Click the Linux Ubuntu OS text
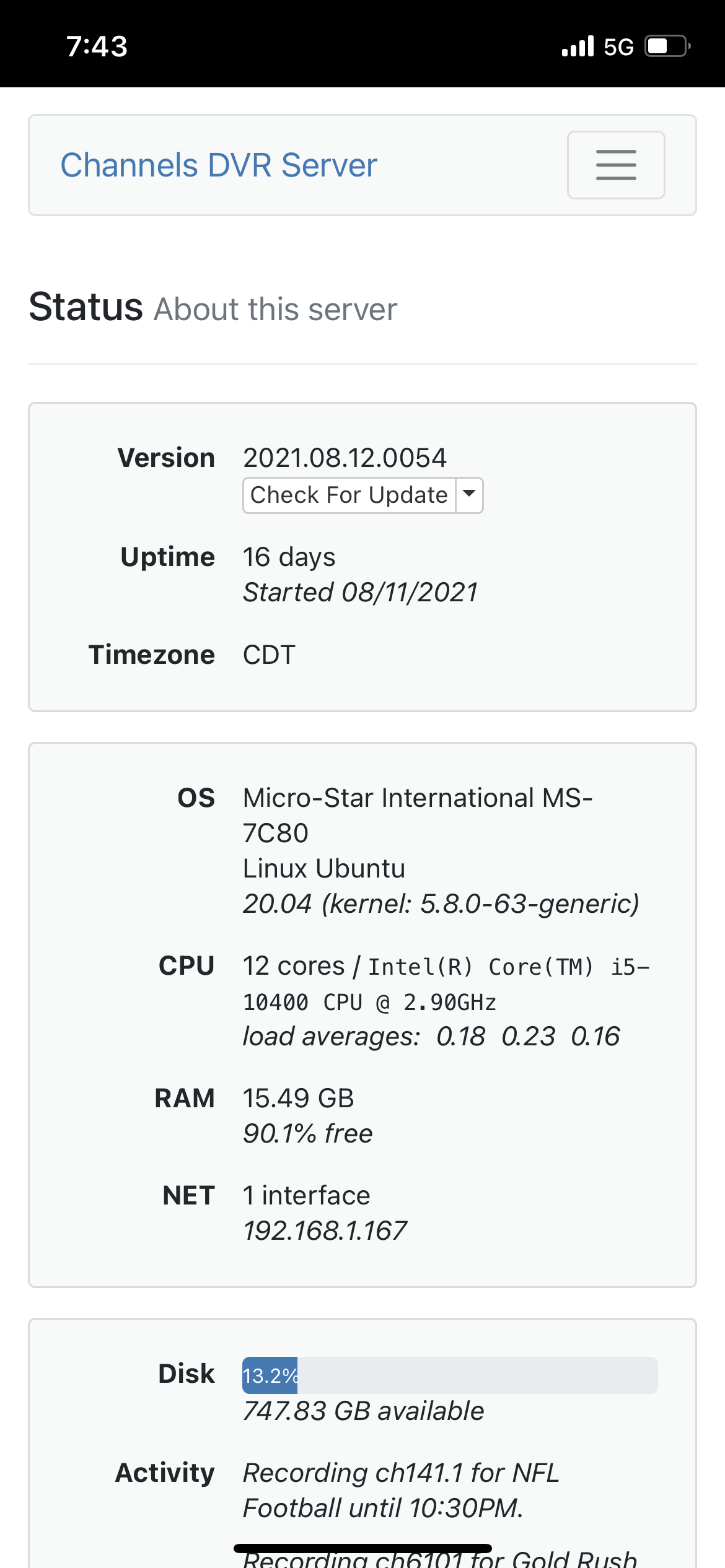Image resolution: width=725 pixels, height=1568 pixels. tap(323, 868)
